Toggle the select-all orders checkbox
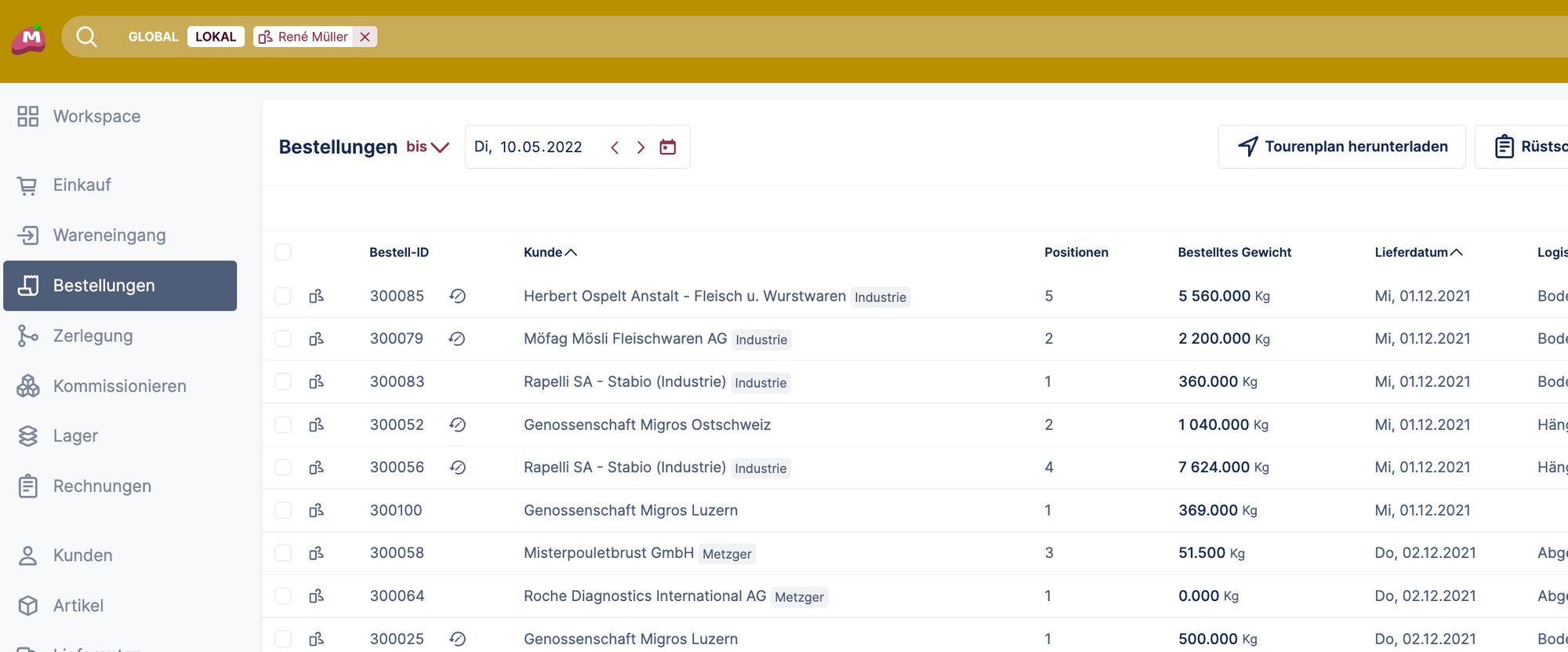 pos(283,252)
